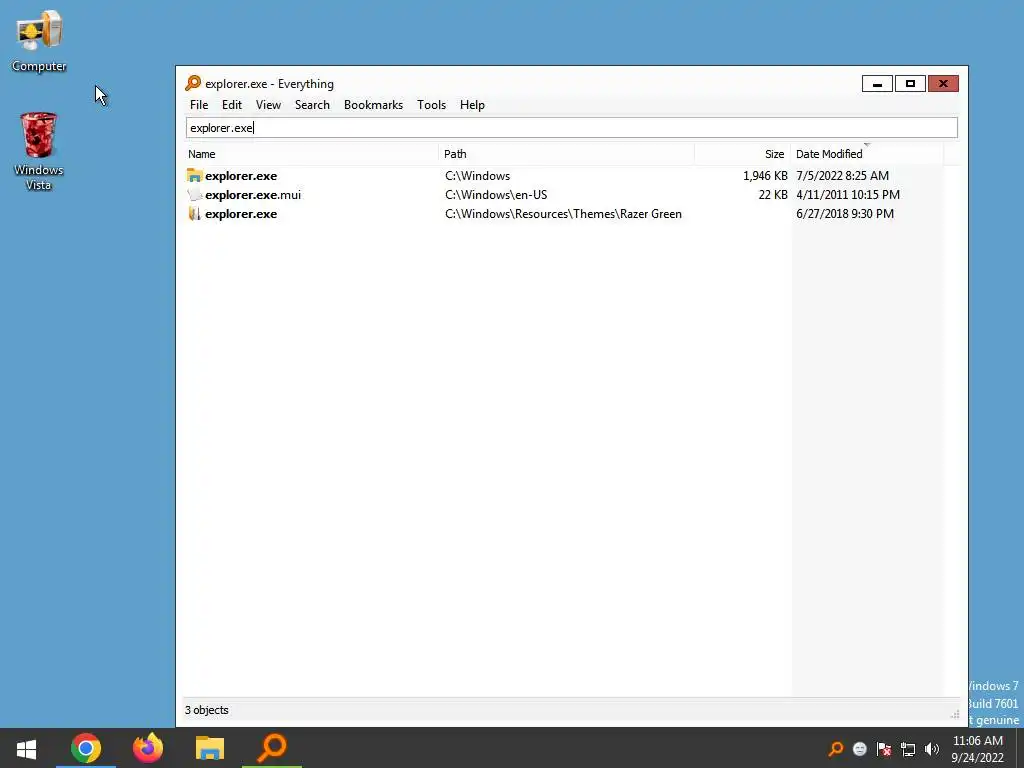Viewport: 1024px width, 768px height.
Task: Click the Everything magnifier icon in title bar
Action: [x=193, y=83]
